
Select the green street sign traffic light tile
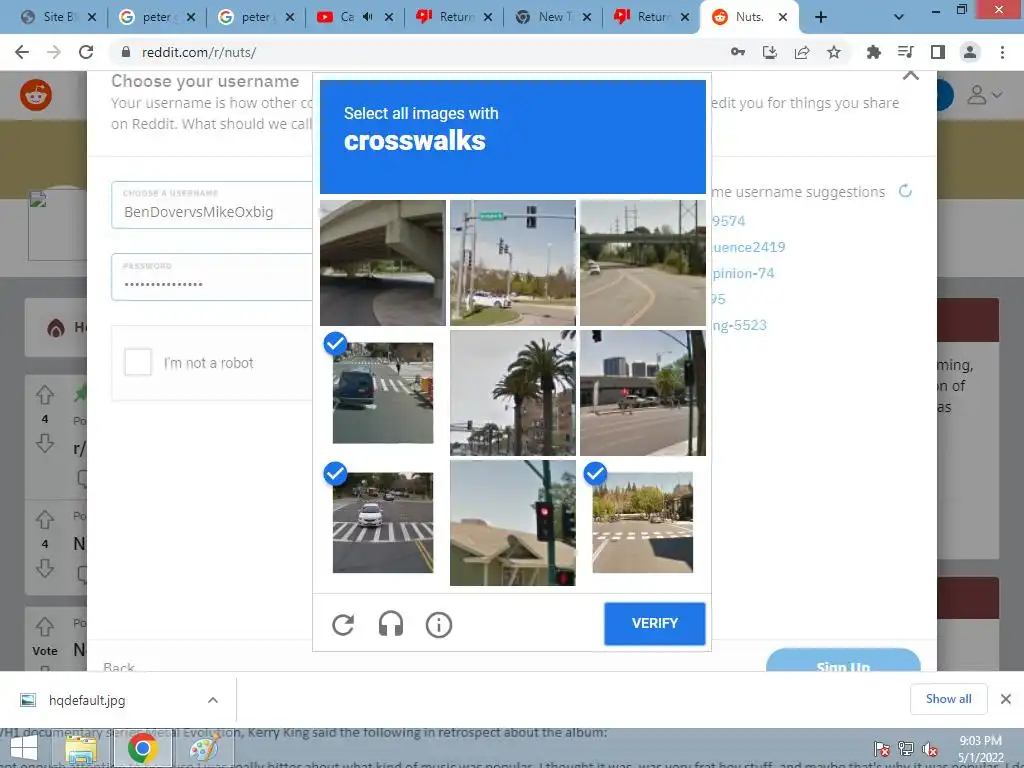pos(513,263)
